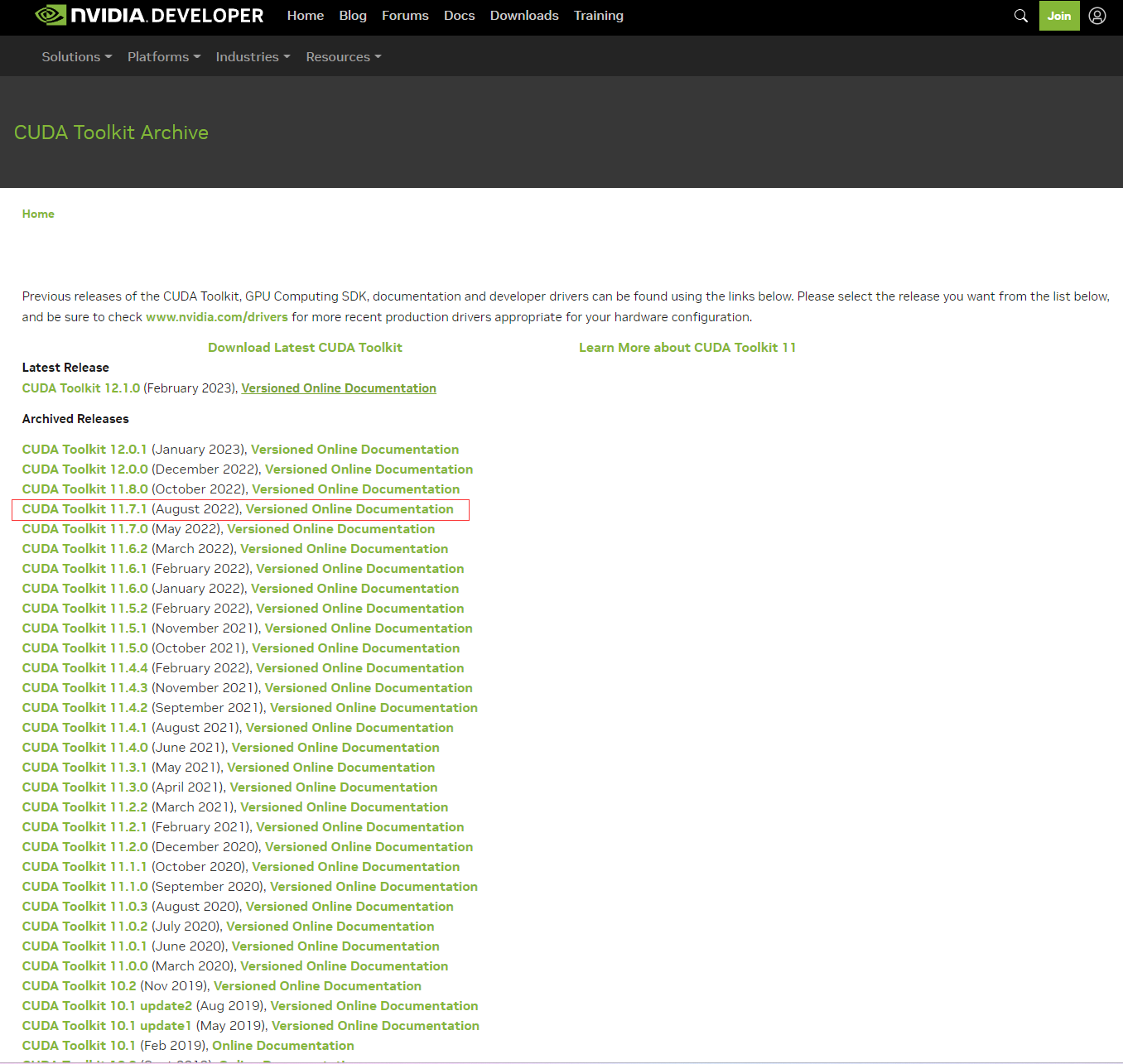Click the user account profile icon
Screen dimensions: 1123x1064
1096,16
